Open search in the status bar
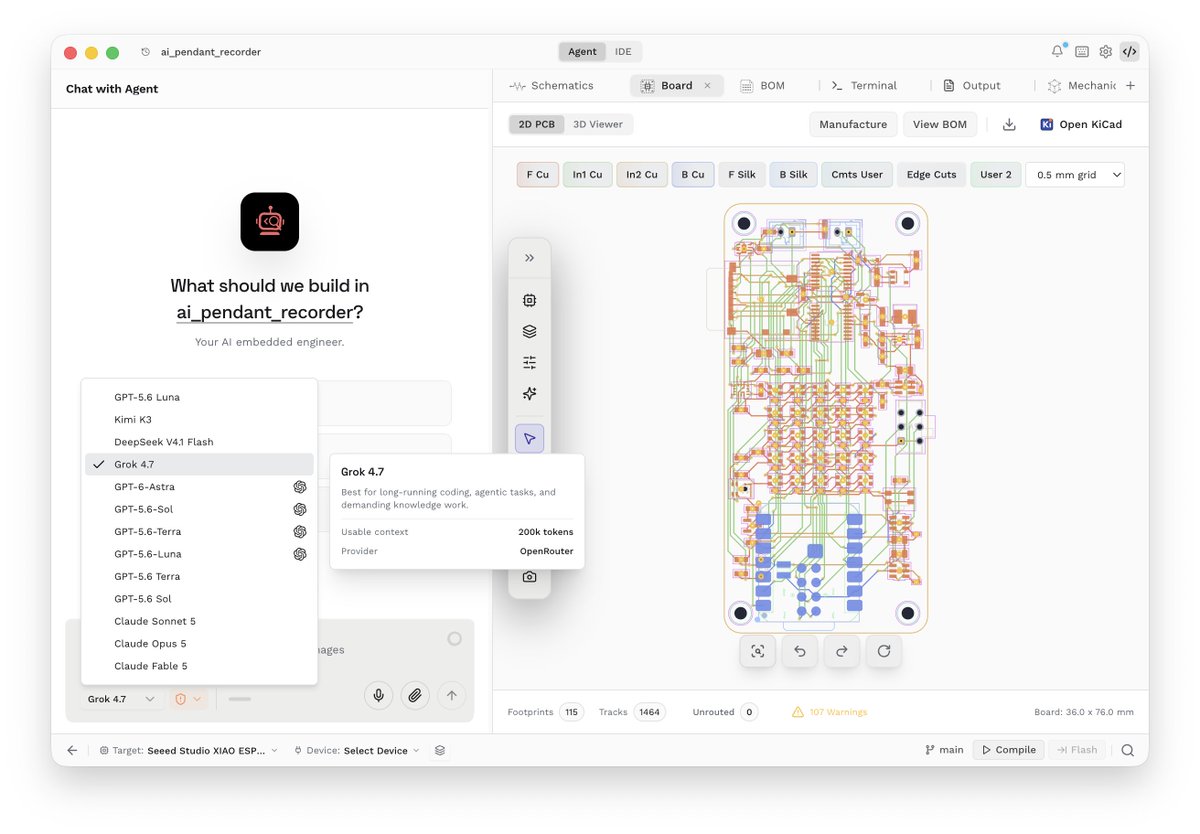 click(1127, 750)
